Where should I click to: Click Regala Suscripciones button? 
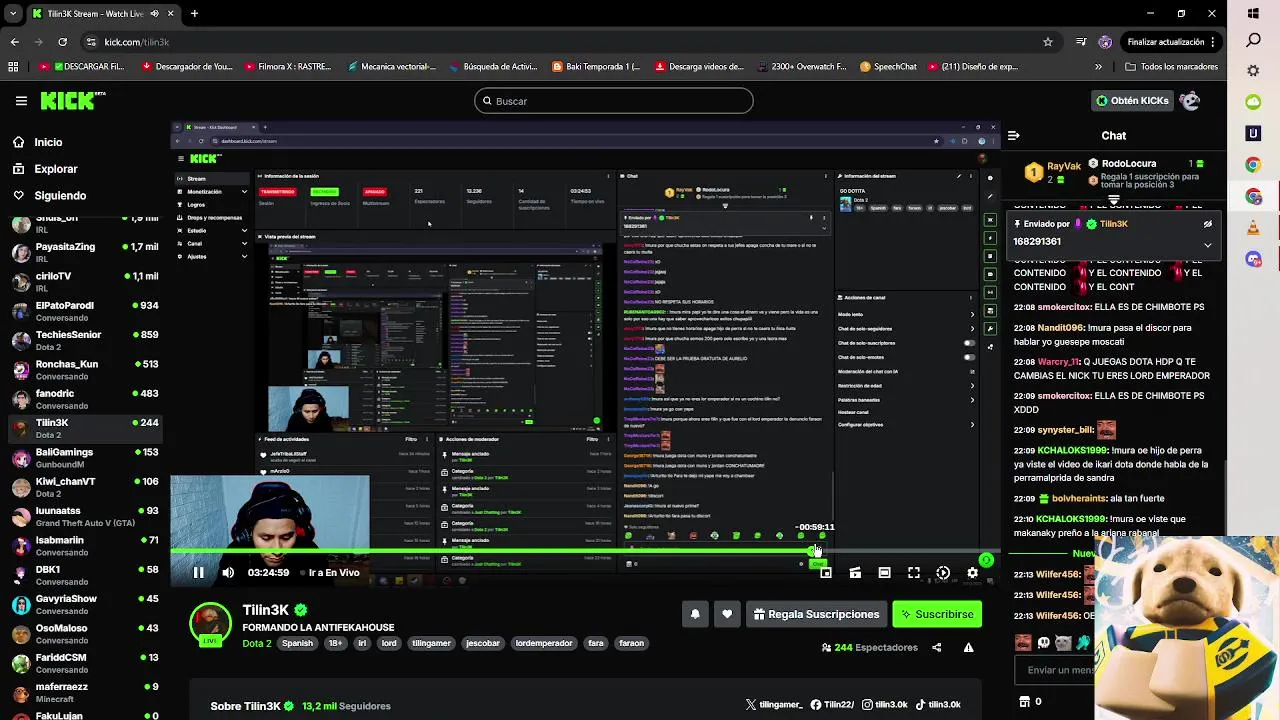816,614
